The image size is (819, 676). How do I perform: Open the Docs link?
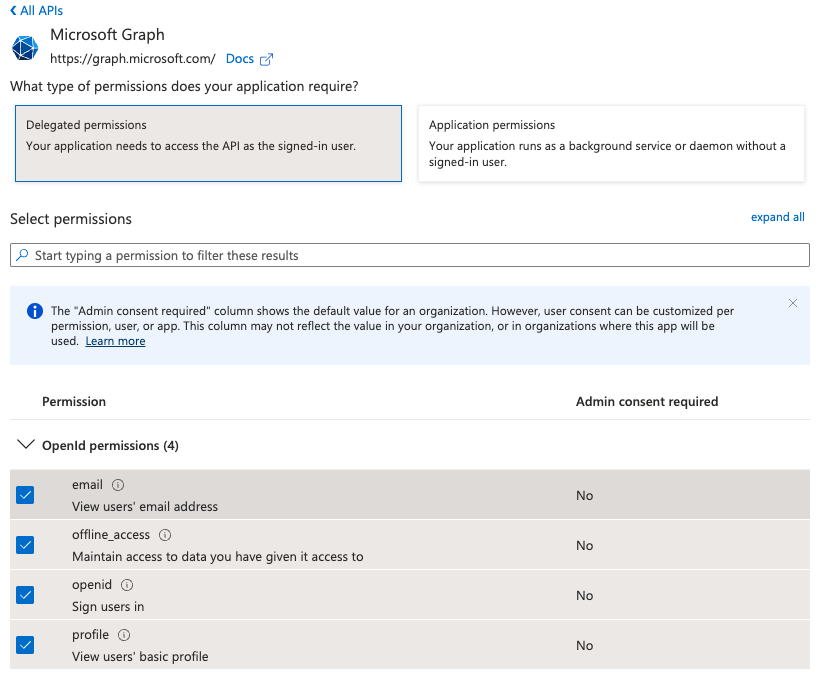240,59
